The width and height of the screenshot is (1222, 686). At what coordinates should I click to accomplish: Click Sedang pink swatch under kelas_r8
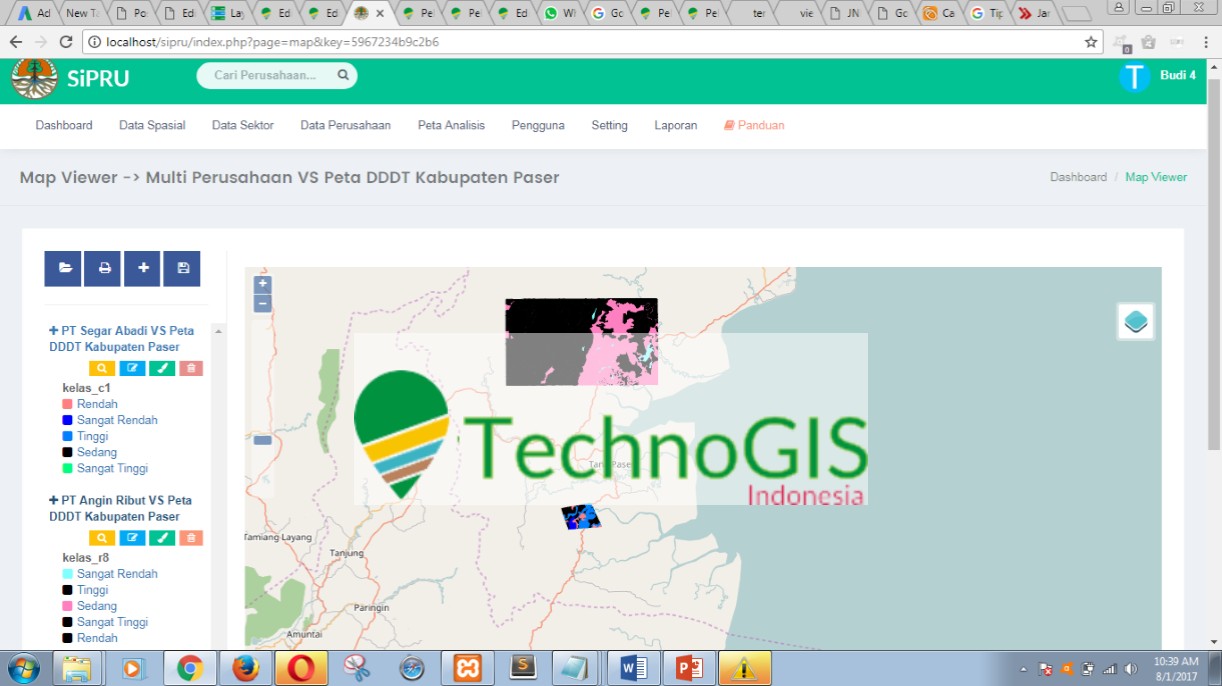pyautogui.click(x=68, y=606)
